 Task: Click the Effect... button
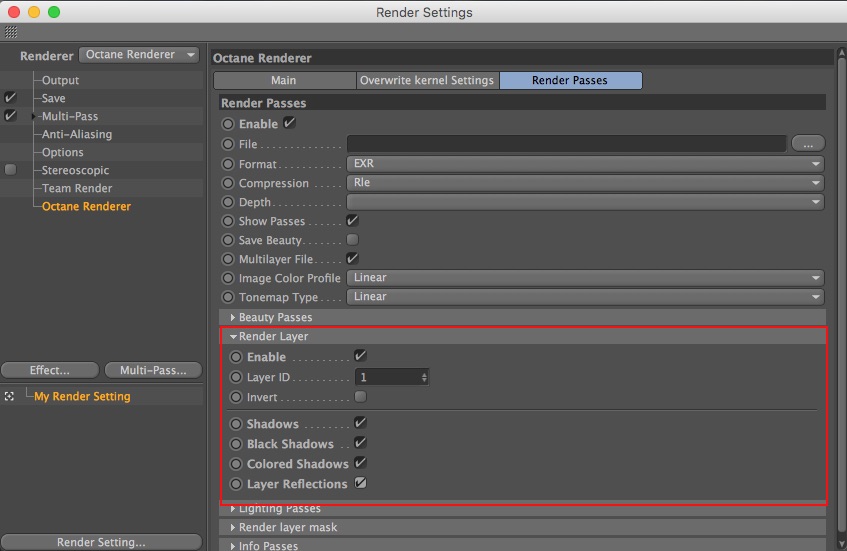pos(50,370)
